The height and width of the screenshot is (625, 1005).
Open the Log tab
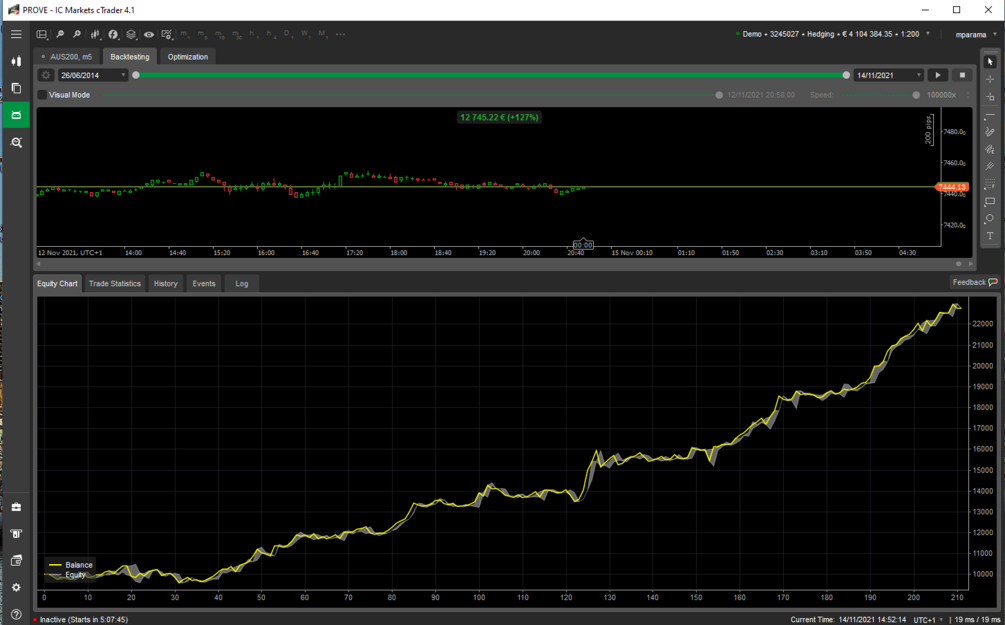(x=242, y=283)
